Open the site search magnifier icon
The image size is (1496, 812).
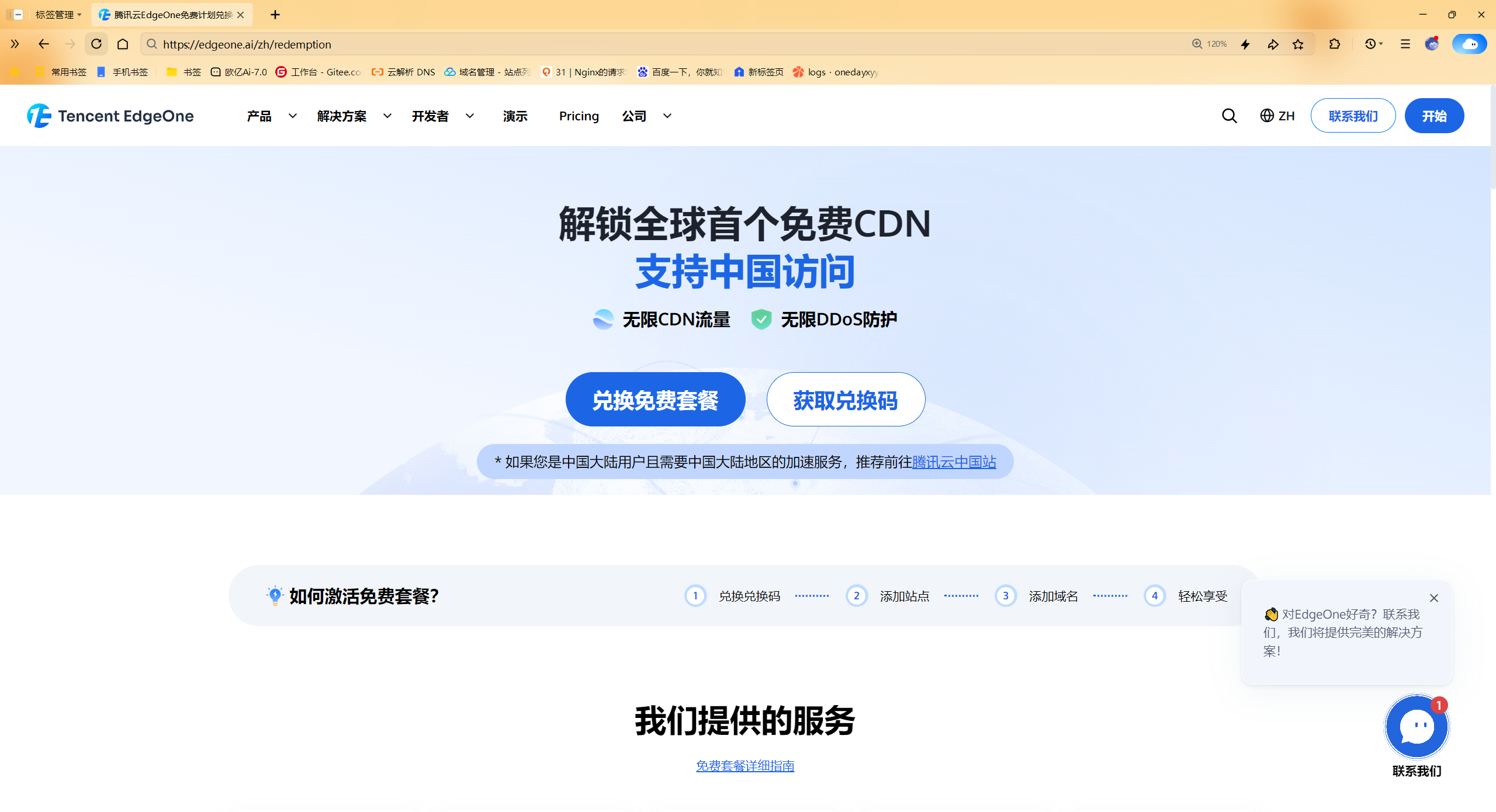click(1229, 116)
